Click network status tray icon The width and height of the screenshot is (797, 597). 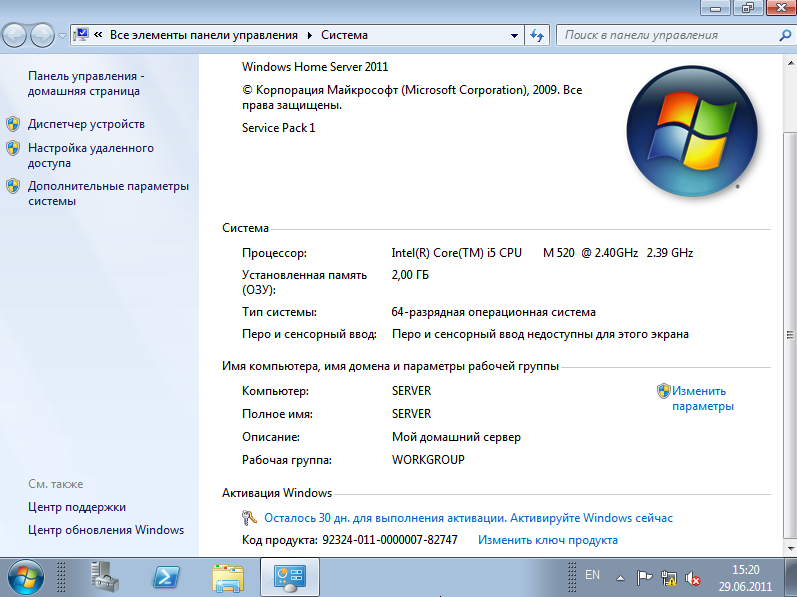(669, 578)
